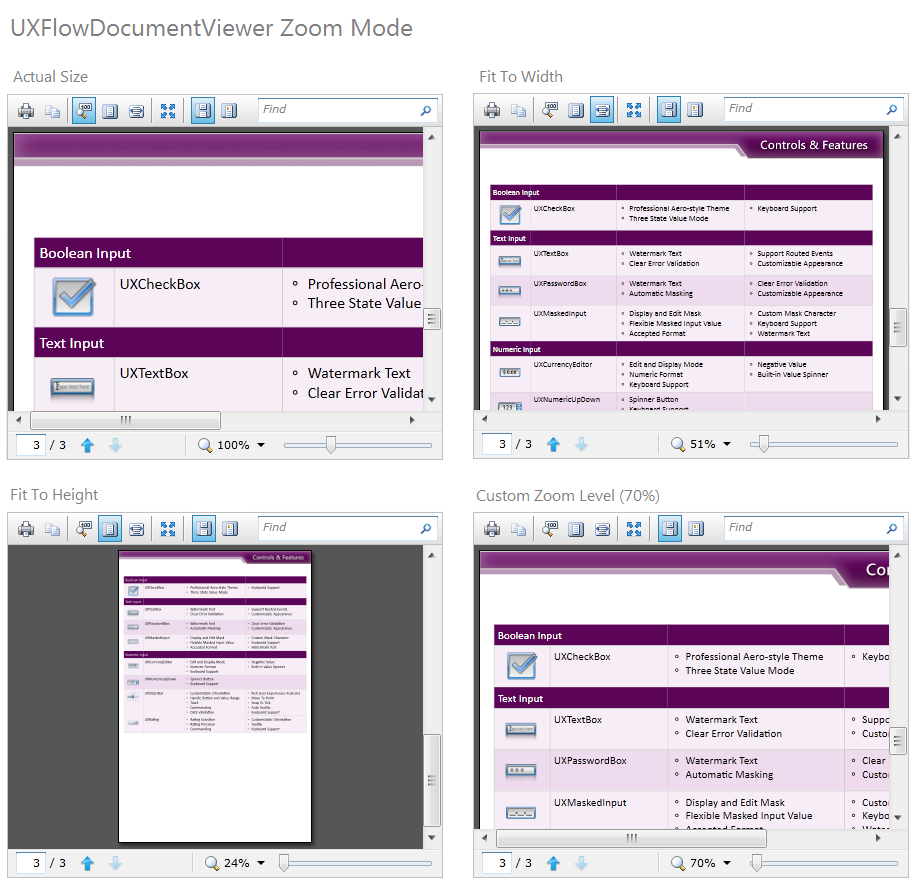Switch the Actual Size viewer to fit-to-height
The width and height of the screenshot is (914, 886).
click(x=110, y=111)
